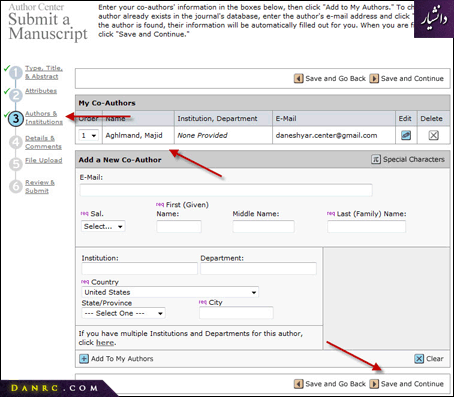Go to Details & Comments step
454x397 pixels.
pos(43,142)
